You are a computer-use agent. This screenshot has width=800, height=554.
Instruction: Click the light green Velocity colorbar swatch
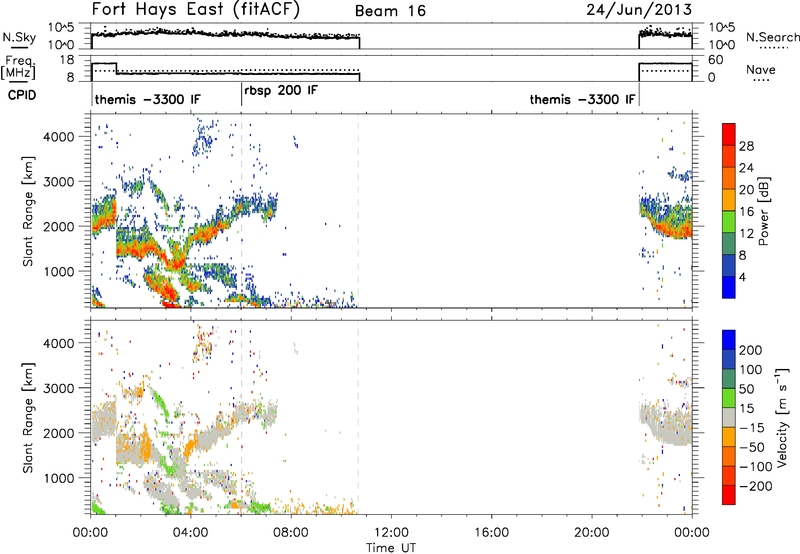[x=729, y=397]
